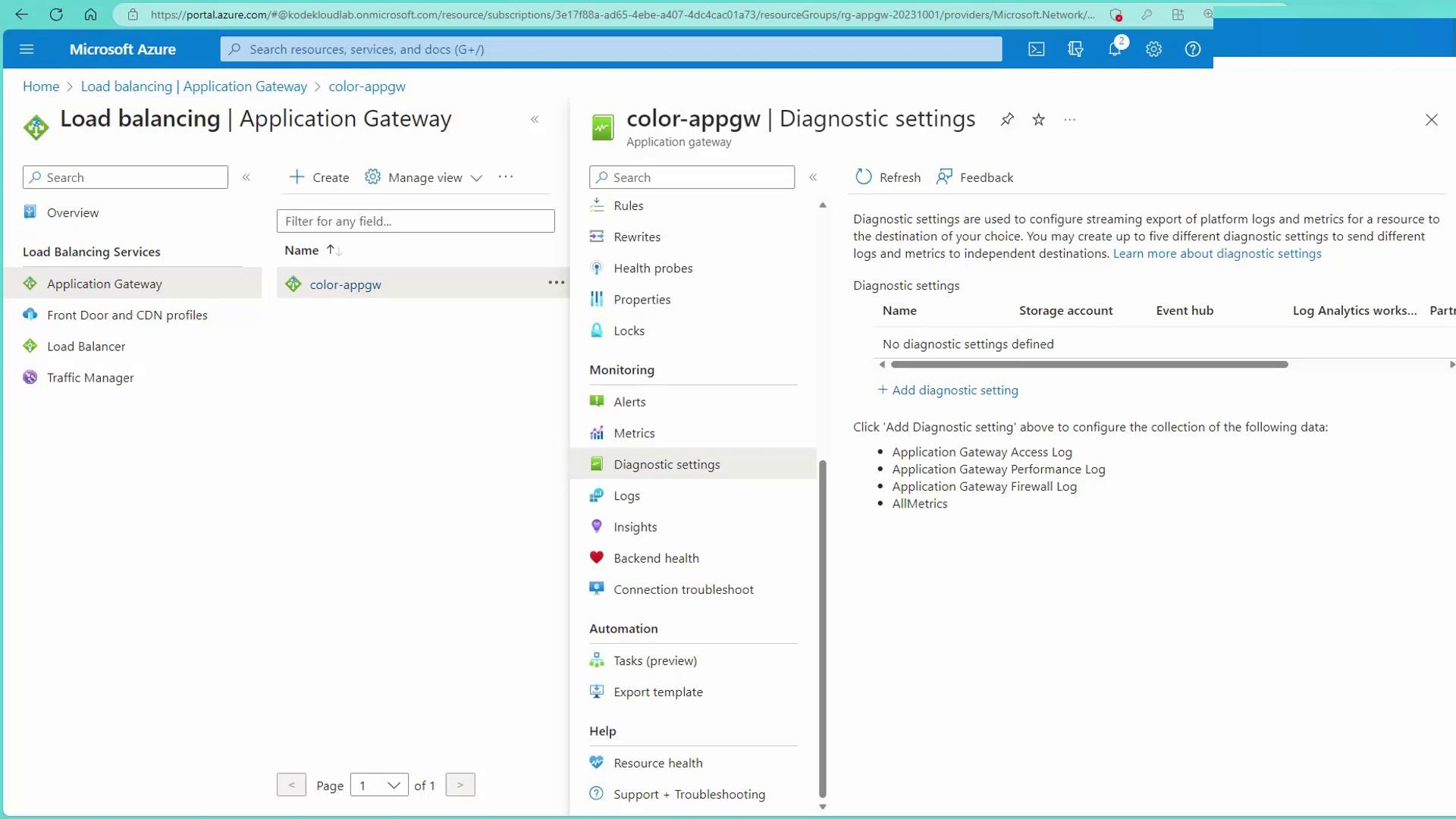Collapse the resource menu chevron
Image resolution: width=1456 pixels, height=819 pixels.
813,177
